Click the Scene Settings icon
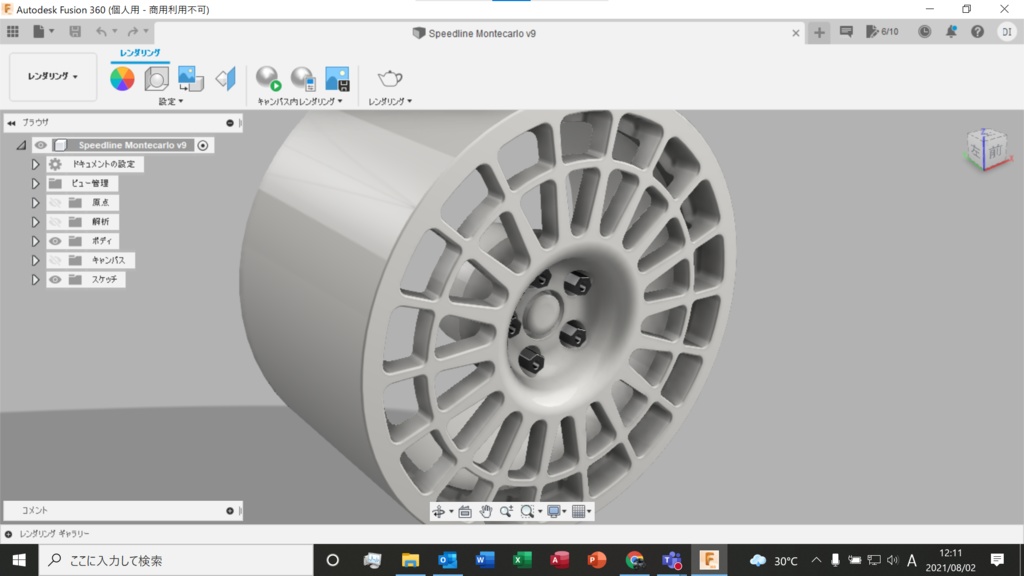1024x576 pixels. 156,78
